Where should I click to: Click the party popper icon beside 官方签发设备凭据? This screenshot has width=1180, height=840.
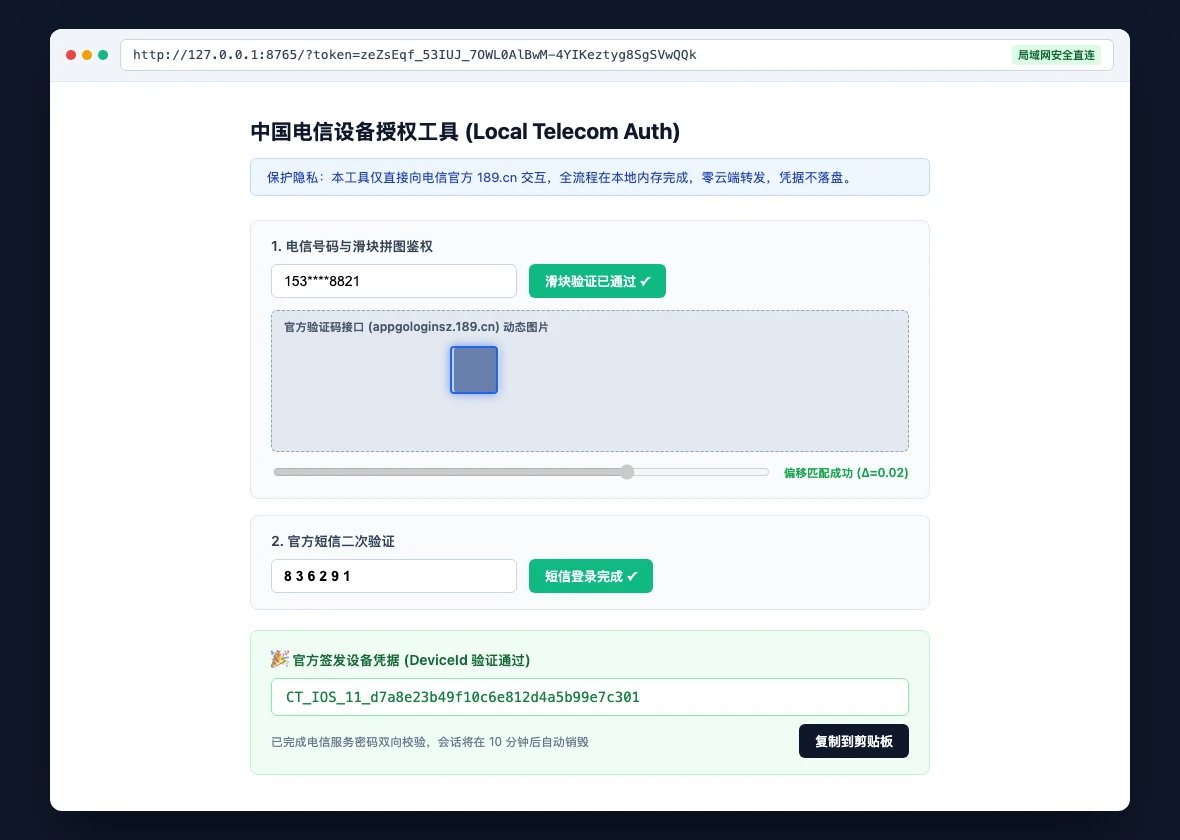[x=279, y=659]
